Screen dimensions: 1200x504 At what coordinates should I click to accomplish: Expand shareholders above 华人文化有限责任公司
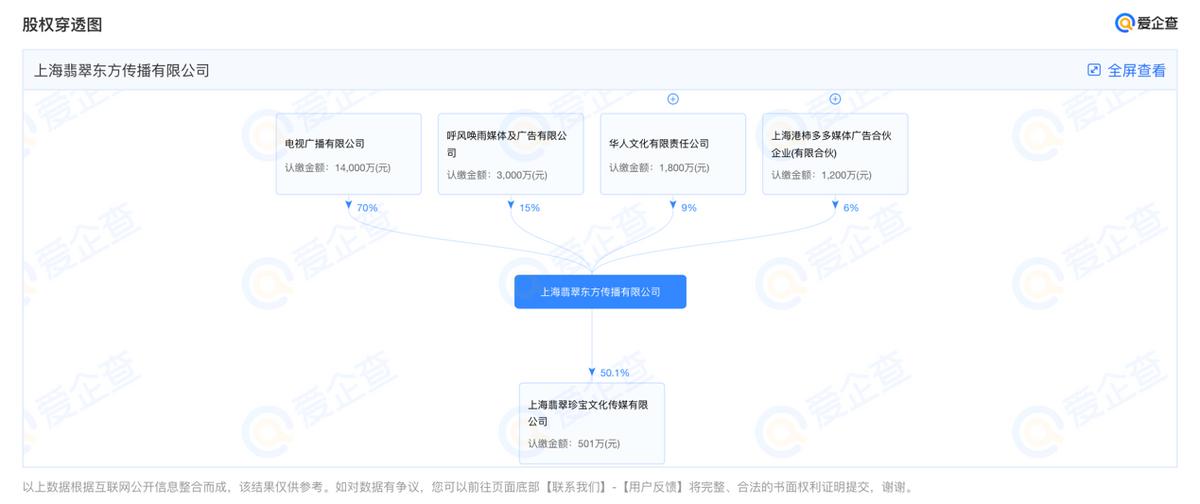[x=673, y=99]
